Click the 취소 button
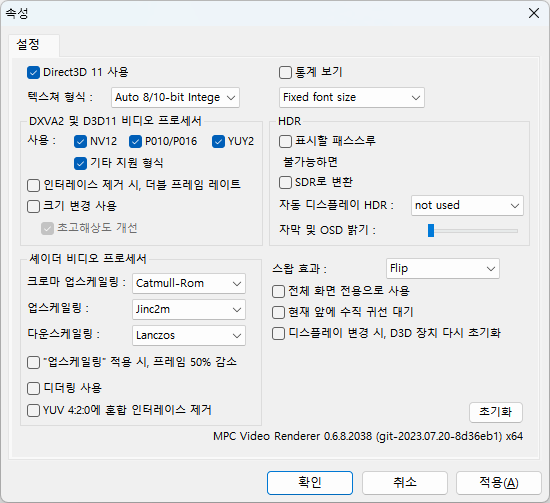The height and width of the screenshot is (503, 550). [x=405, y=483]
